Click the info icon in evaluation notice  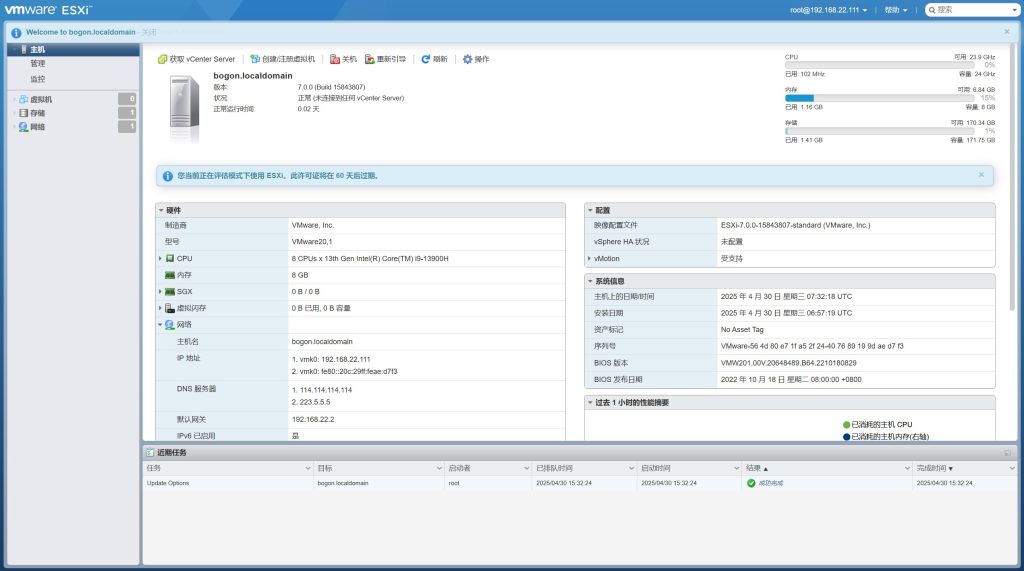pyautogui.click(x=167, y=176)
